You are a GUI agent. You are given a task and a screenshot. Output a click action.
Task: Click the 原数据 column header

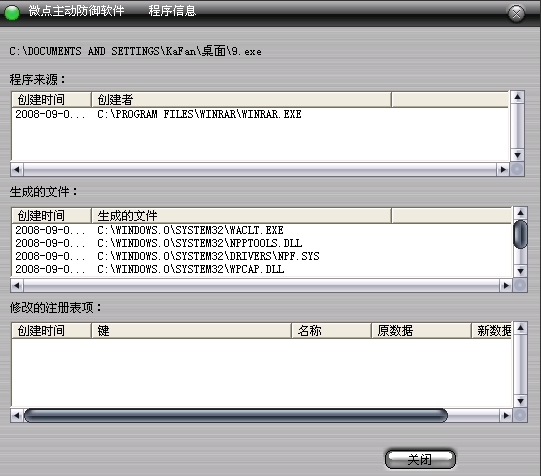421,330
